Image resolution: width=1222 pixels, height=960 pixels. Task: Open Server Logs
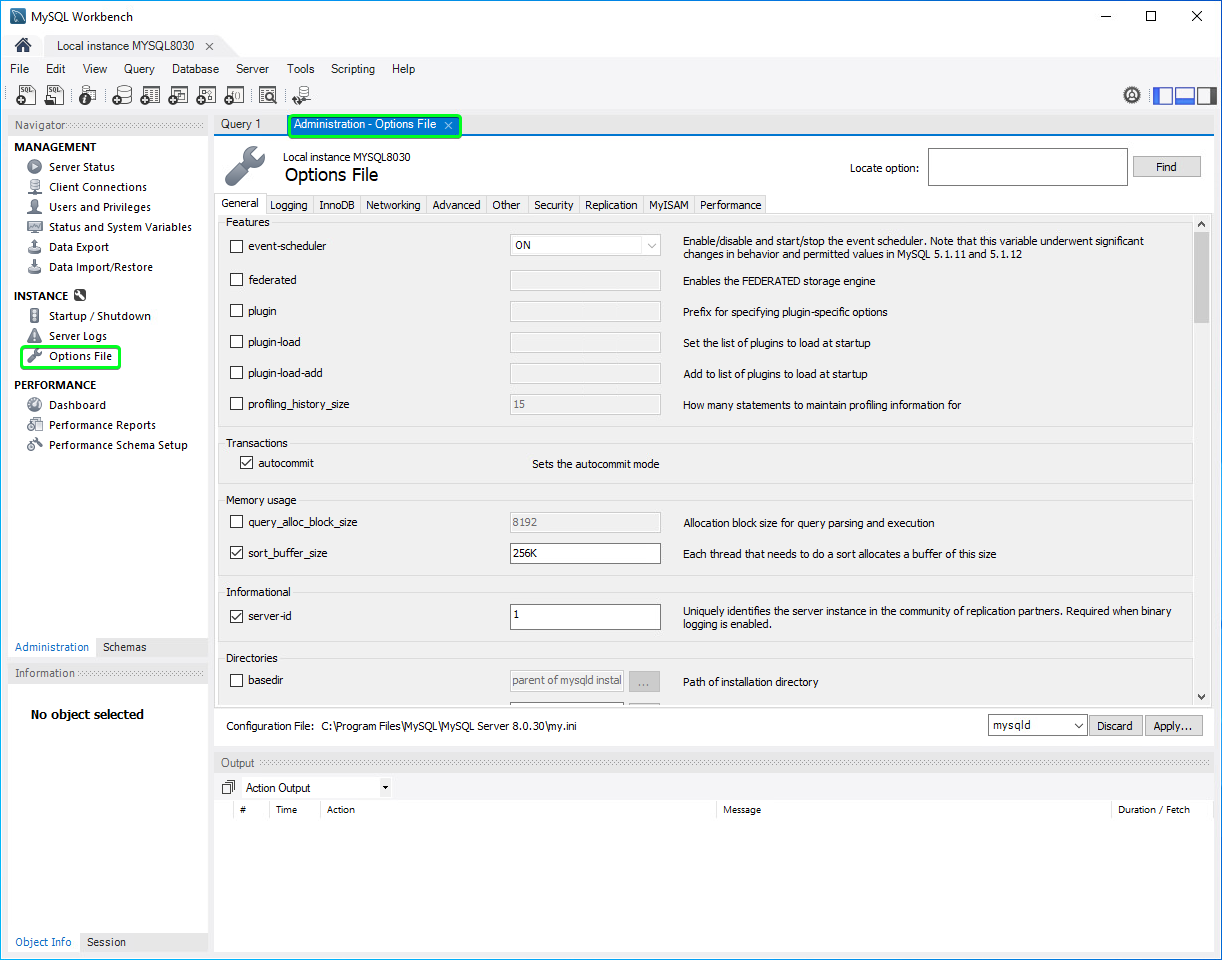pyautogui.click(x=78, y=336)
